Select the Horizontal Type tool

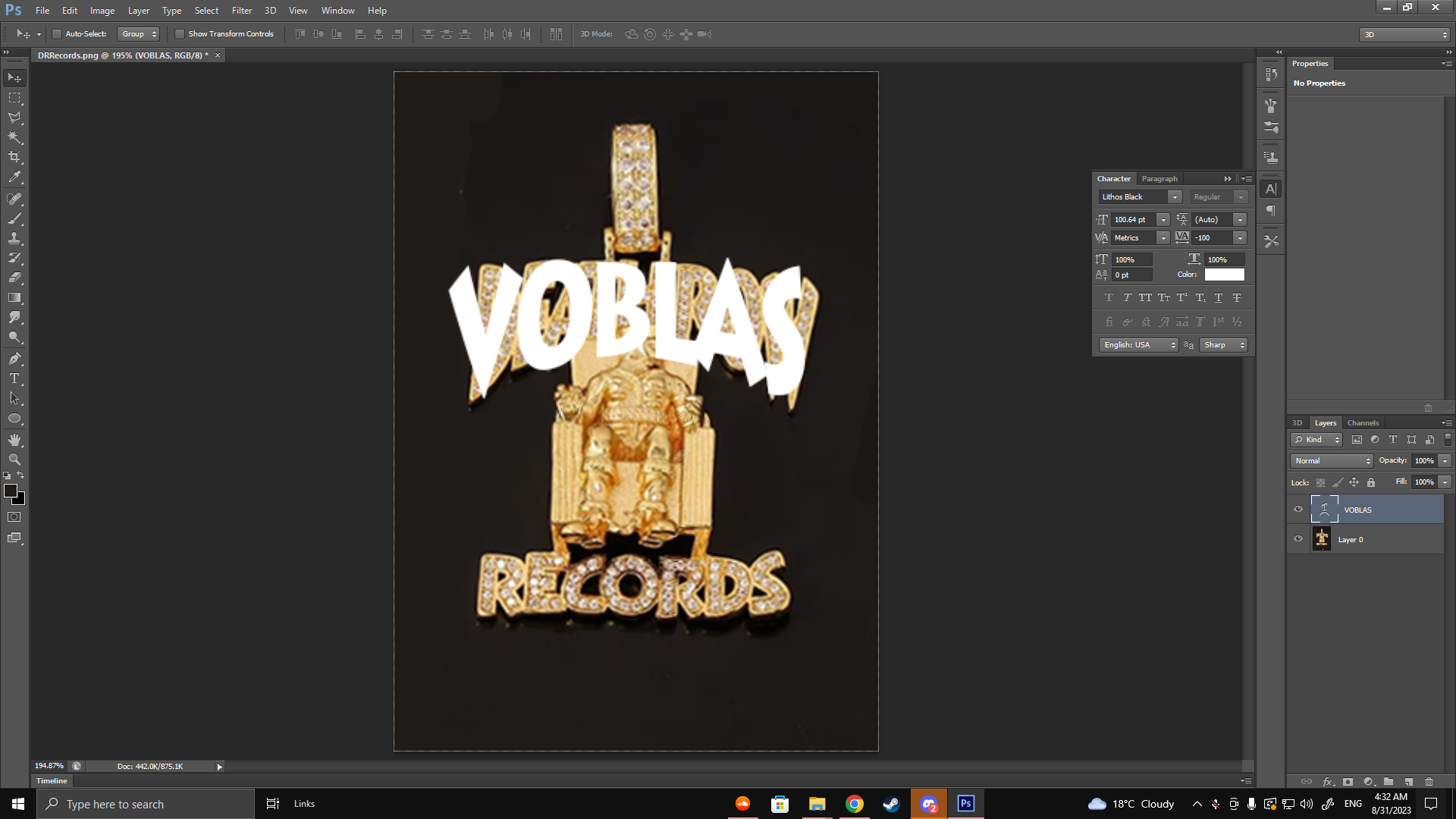pyautogui.click(x=14, y=378)
